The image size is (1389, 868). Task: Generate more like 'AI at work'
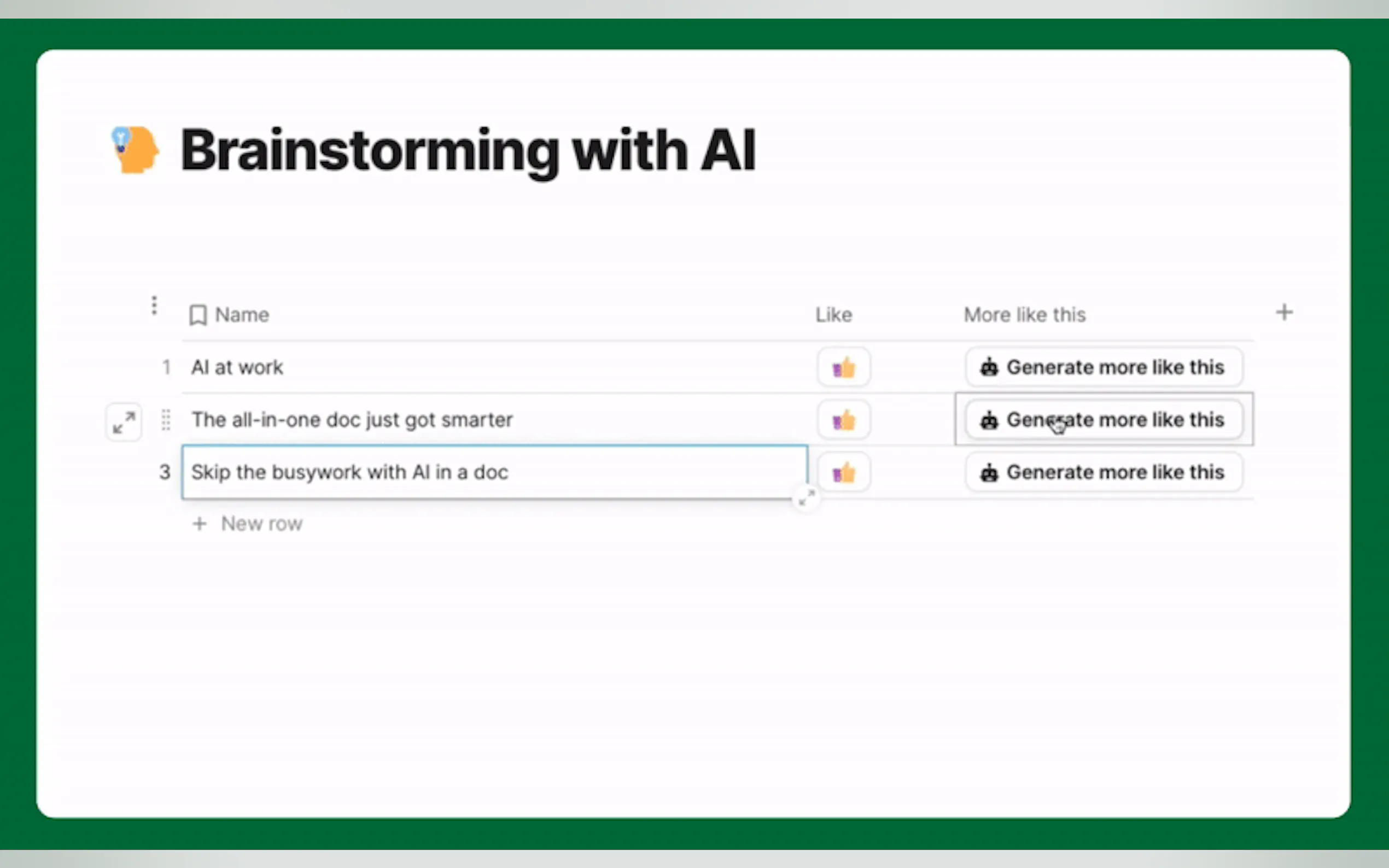[x=1103, y=367]
